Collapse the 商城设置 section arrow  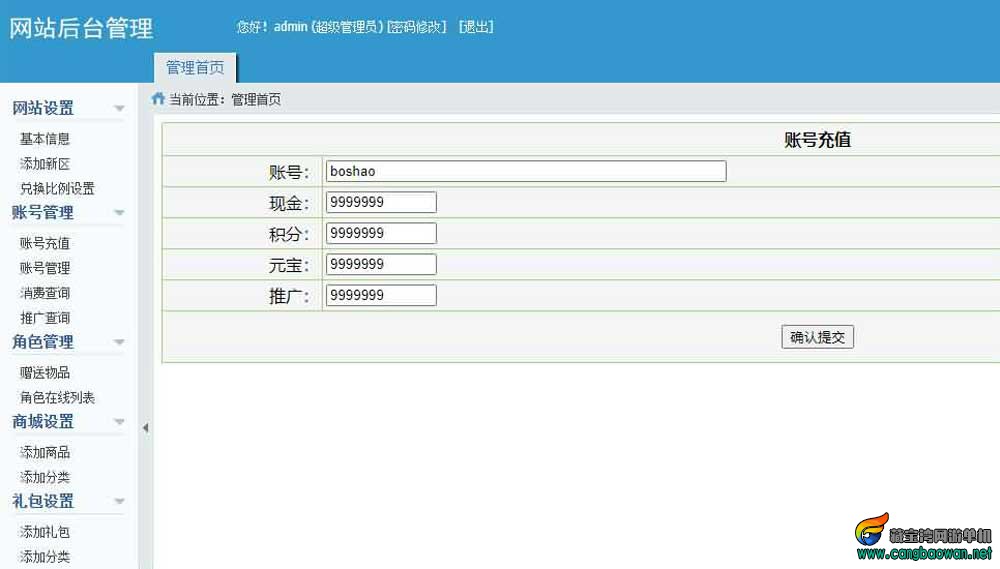point(119,422)
